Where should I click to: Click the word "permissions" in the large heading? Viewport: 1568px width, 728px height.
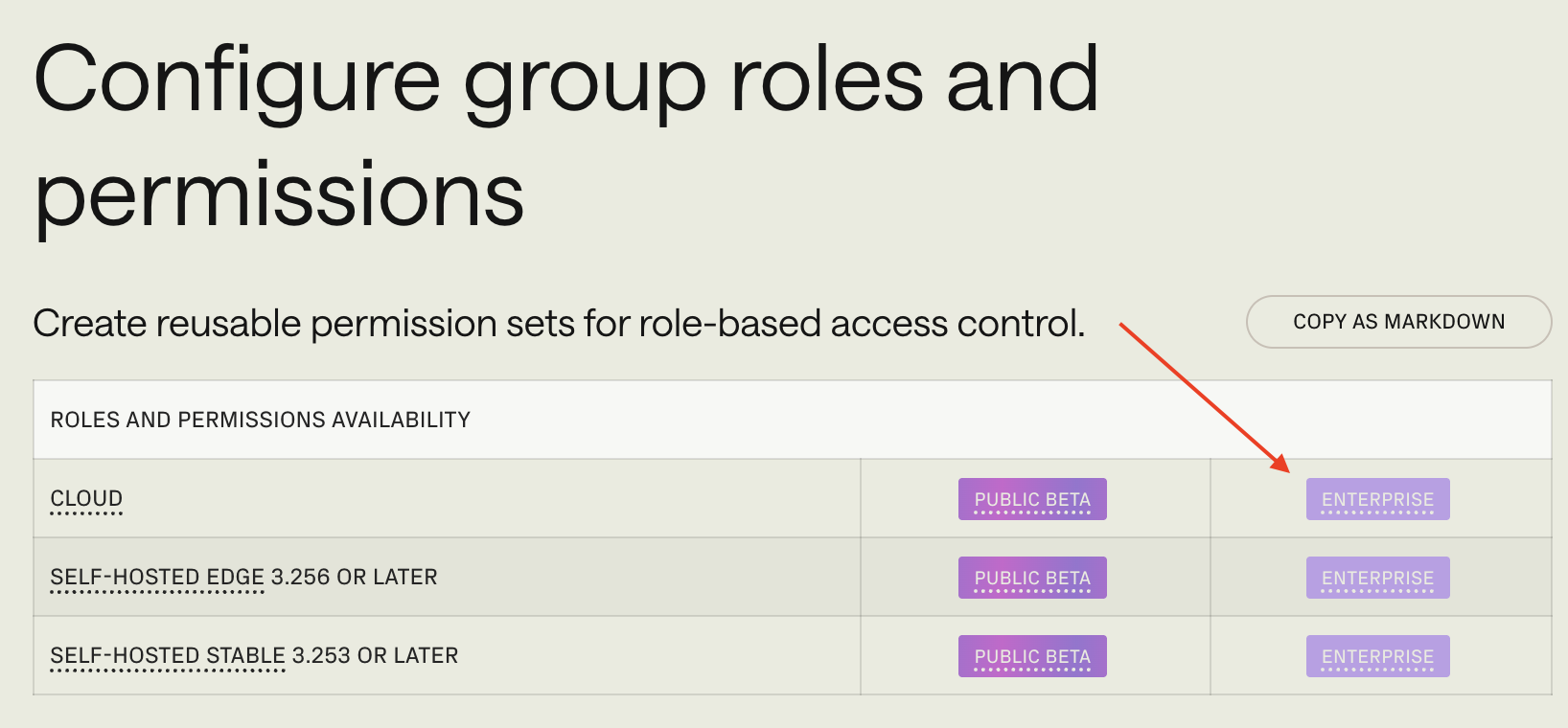tap(279, 194)
